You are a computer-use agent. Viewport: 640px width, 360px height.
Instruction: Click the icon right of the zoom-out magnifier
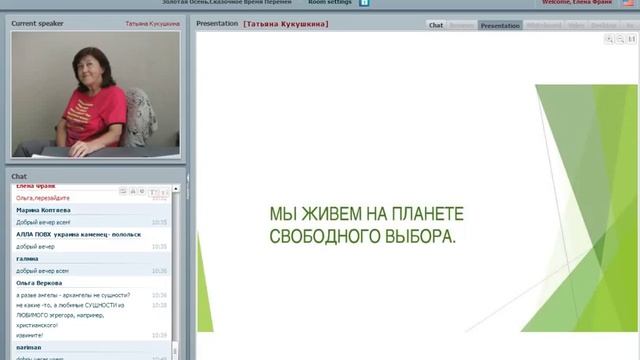point(631,39)
